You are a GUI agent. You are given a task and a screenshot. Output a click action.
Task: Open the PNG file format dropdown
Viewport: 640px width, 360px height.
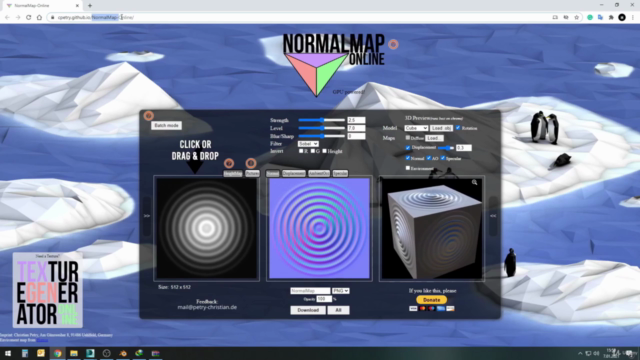tap(340, 291)
